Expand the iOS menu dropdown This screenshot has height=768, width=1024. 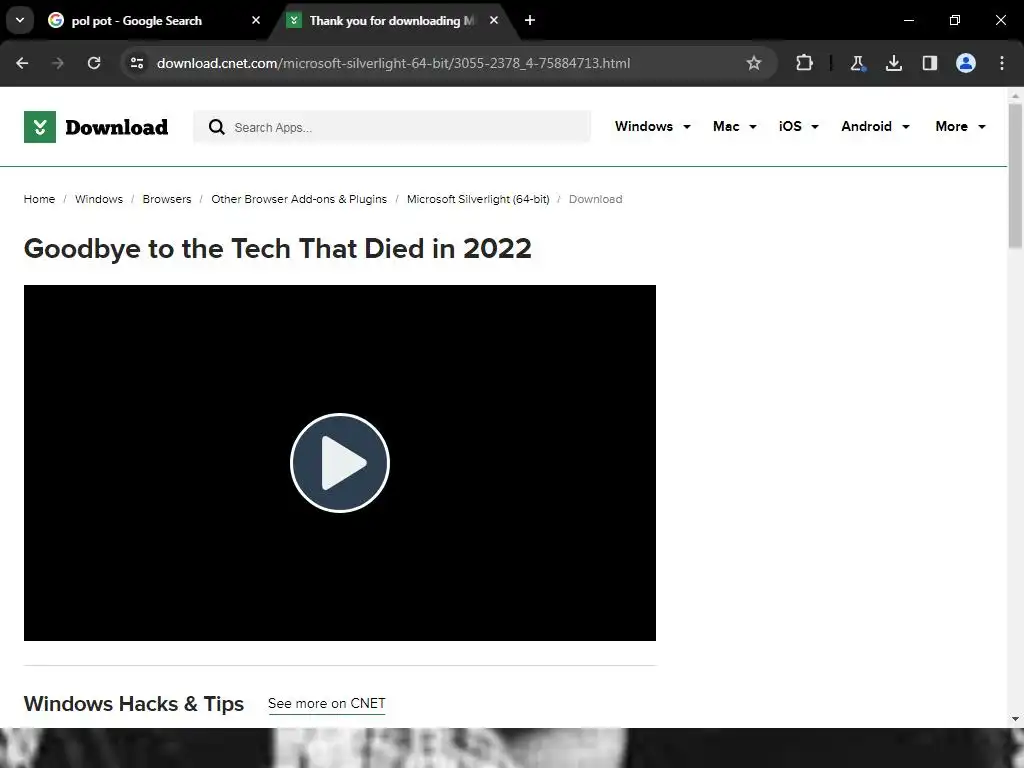[798, 127]
